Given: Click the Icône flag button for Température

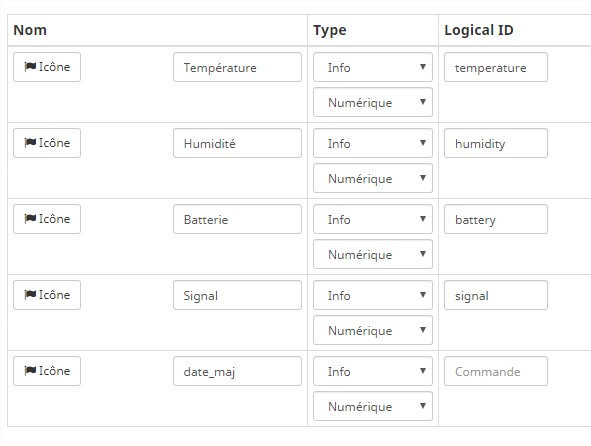Looking at the screenshot, I should click(47, 67).
